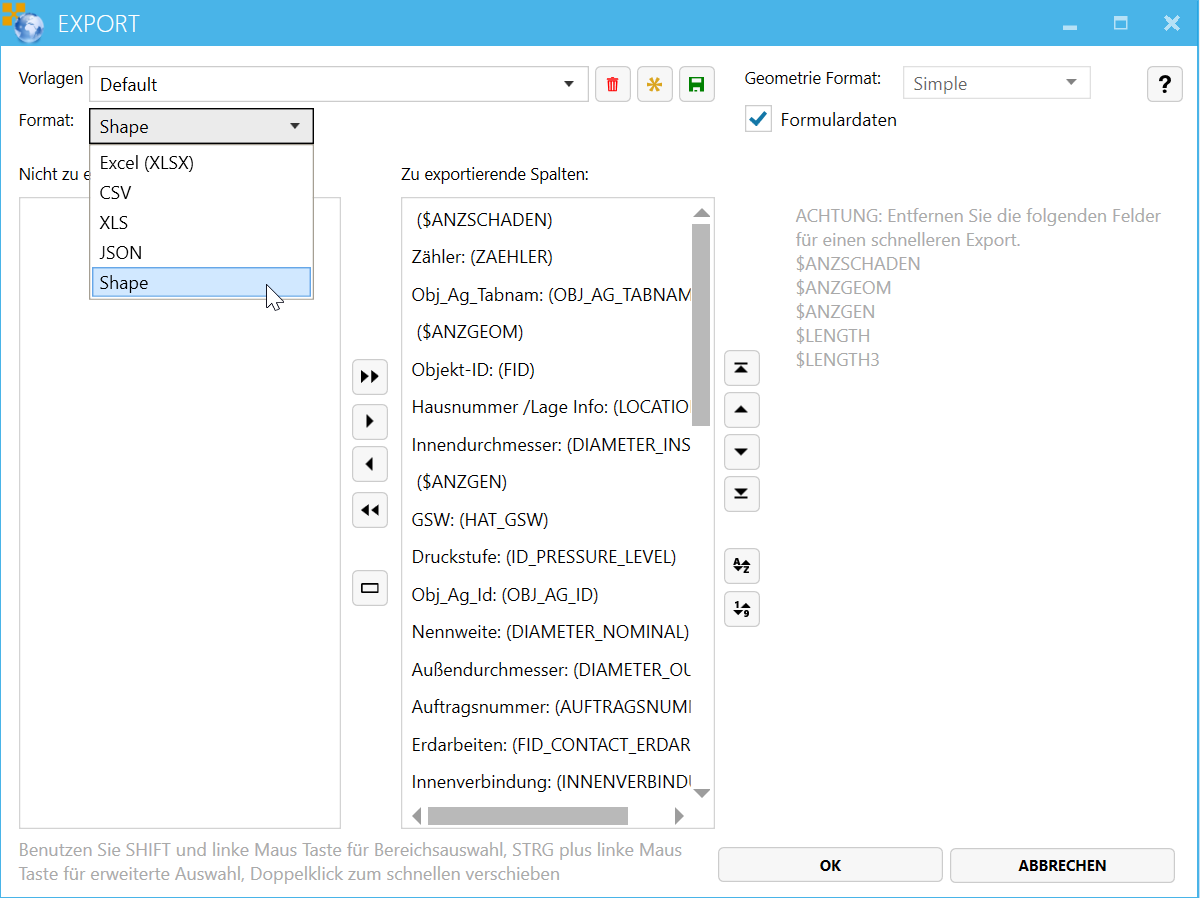Click the yellow asterisk new template icon
Image resolution: width=1200 pixels, height=898 pixels.
coord(655,85)
